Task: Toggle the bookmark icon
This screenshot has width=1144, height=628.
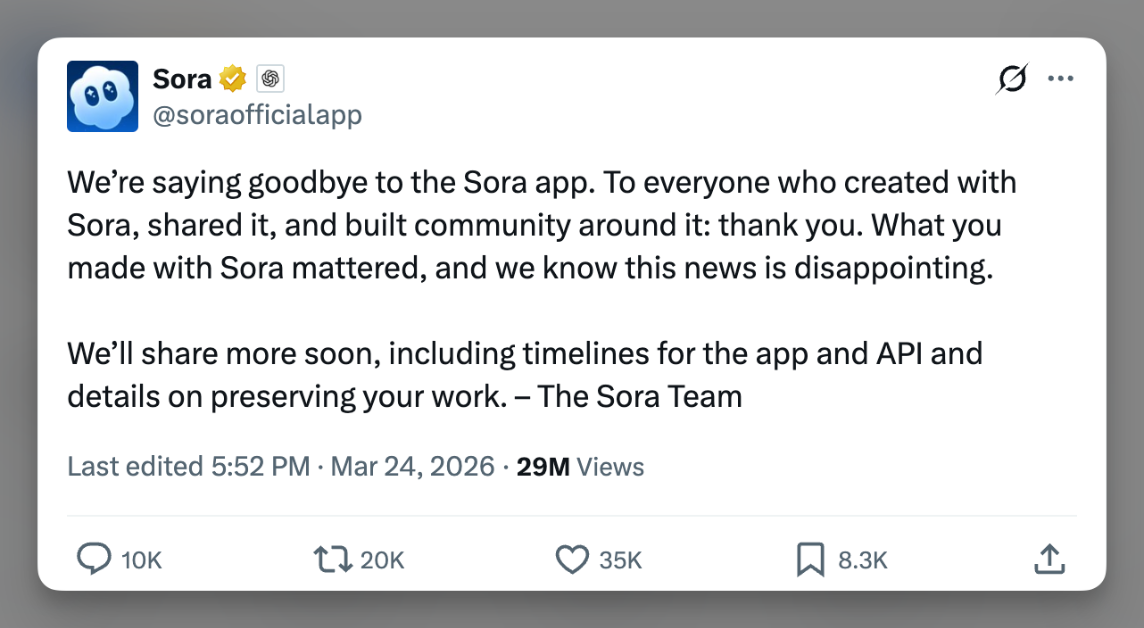Action: [x=809, y=559]
